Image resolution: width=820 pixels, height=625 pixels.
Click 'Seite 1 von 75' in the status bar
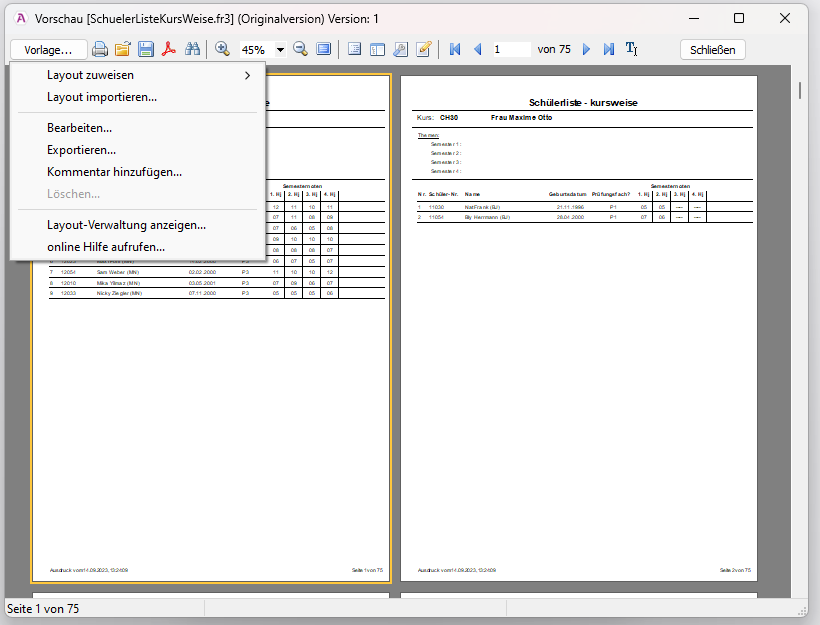pos(43,609)
